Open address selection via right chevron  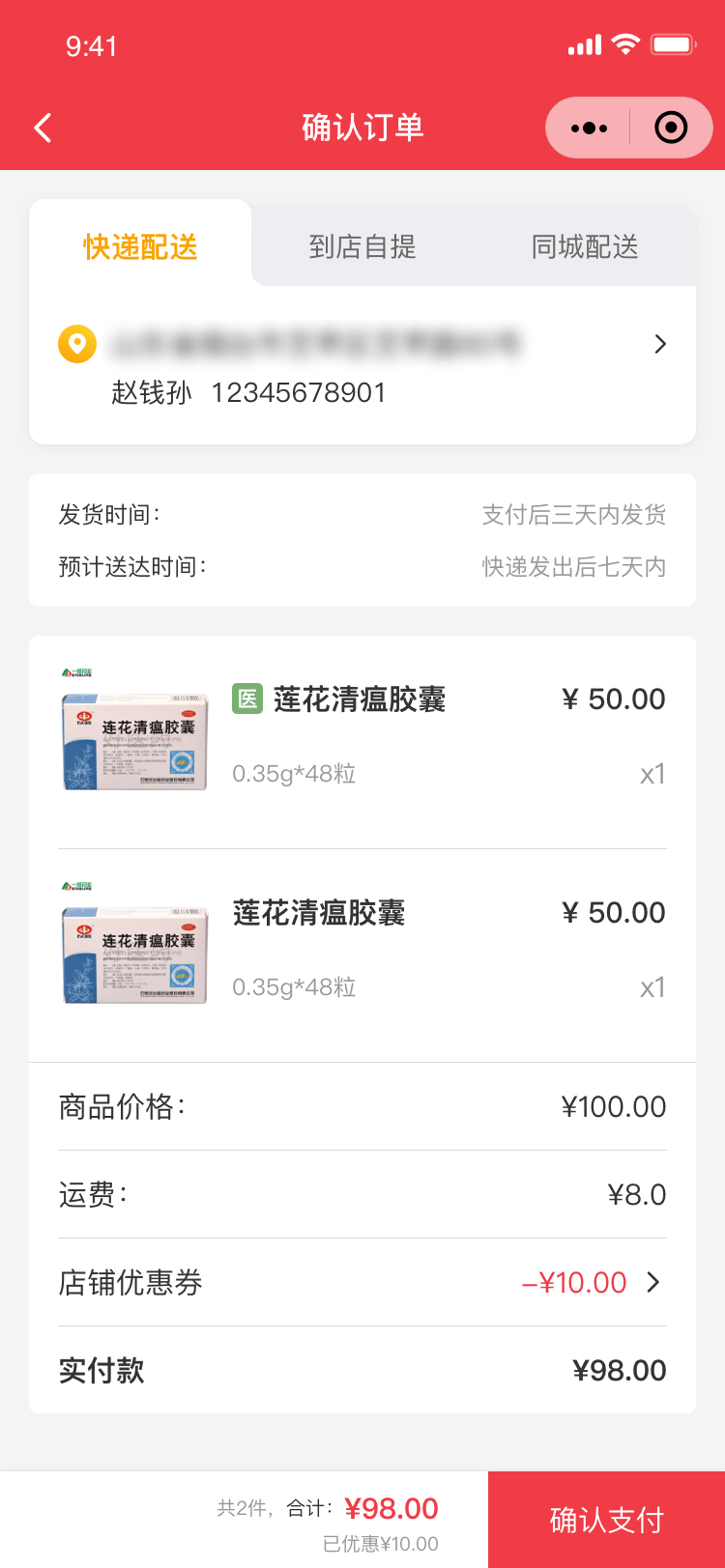[x=660, y=344]
